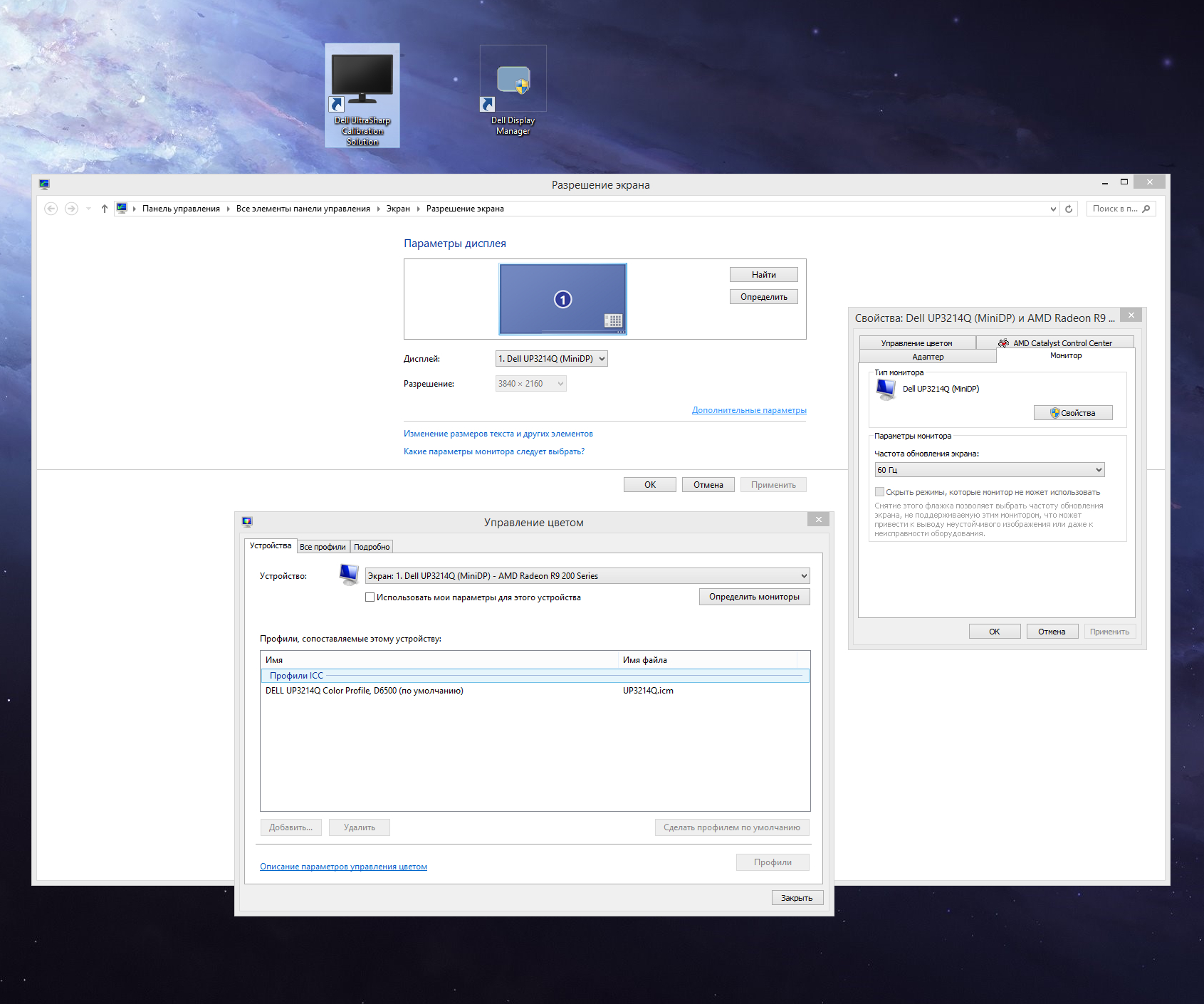This screenshot has height=1004, width=1204.
Task: Click Применить in Screen Resolution window
Action: 773,485
